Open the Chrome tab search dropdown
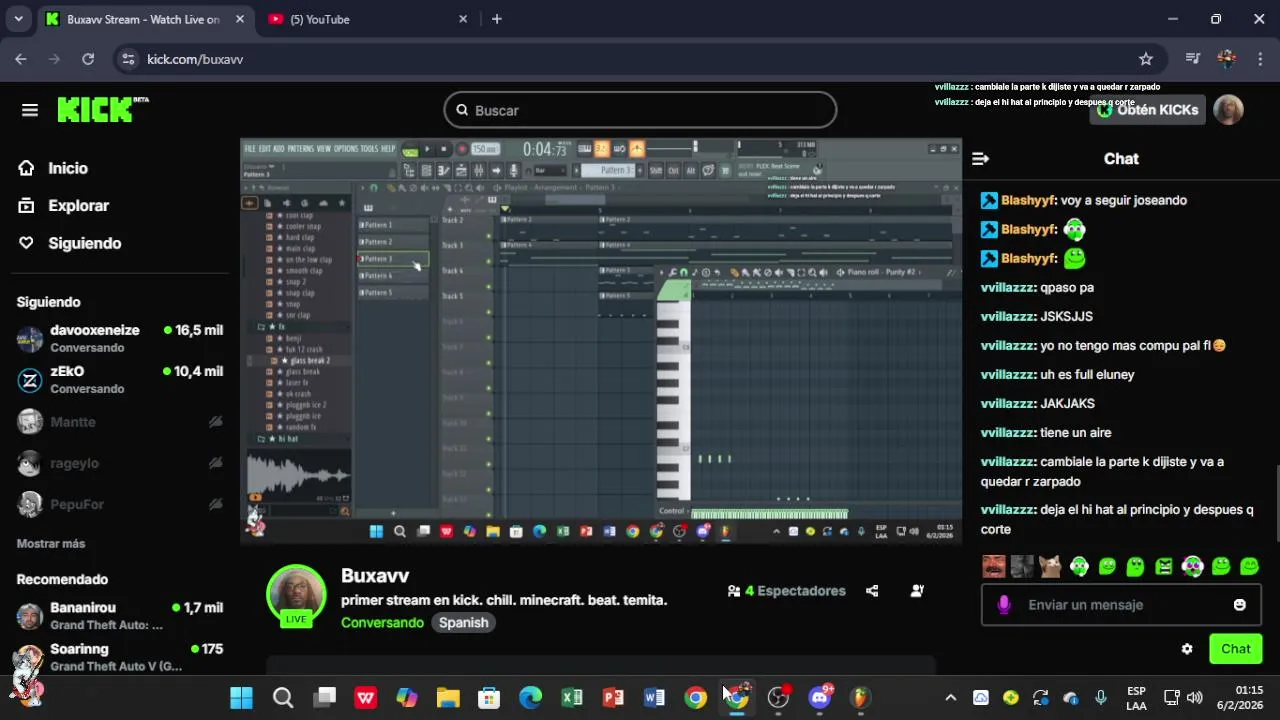Screen dimensions: 1280x720 click(18, 19)
